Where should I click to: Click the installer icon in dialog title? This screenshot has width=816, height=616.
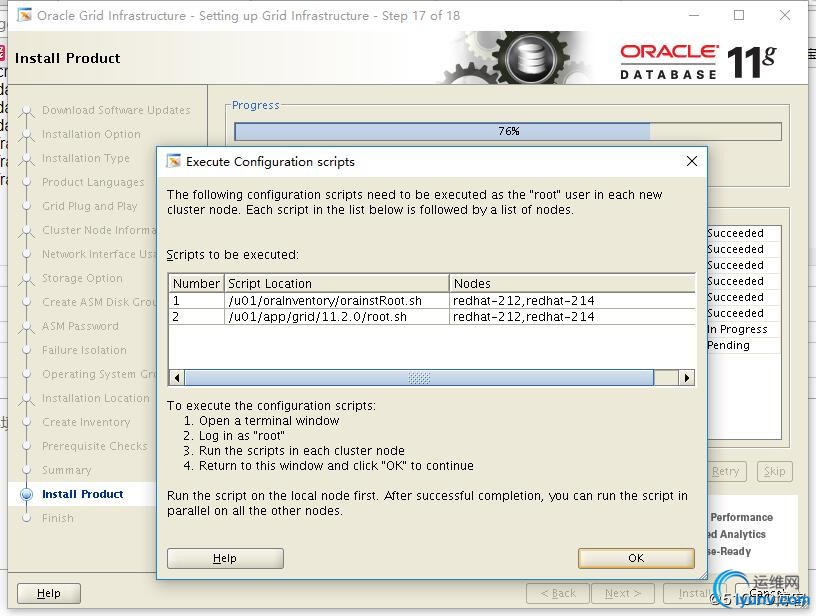pos(173,161)
